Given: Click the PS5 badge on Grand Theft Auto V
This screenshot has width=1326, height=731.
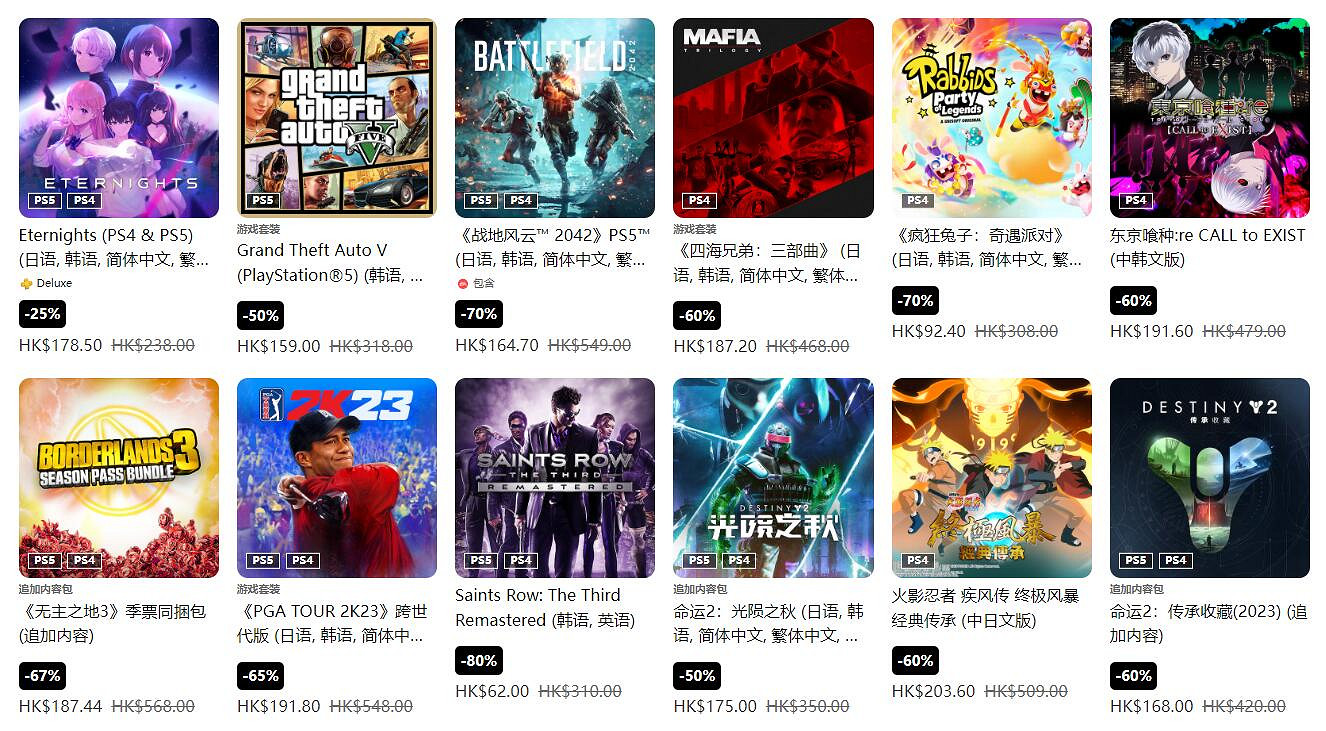Looking at the screenshot, I should coord(263,200).
